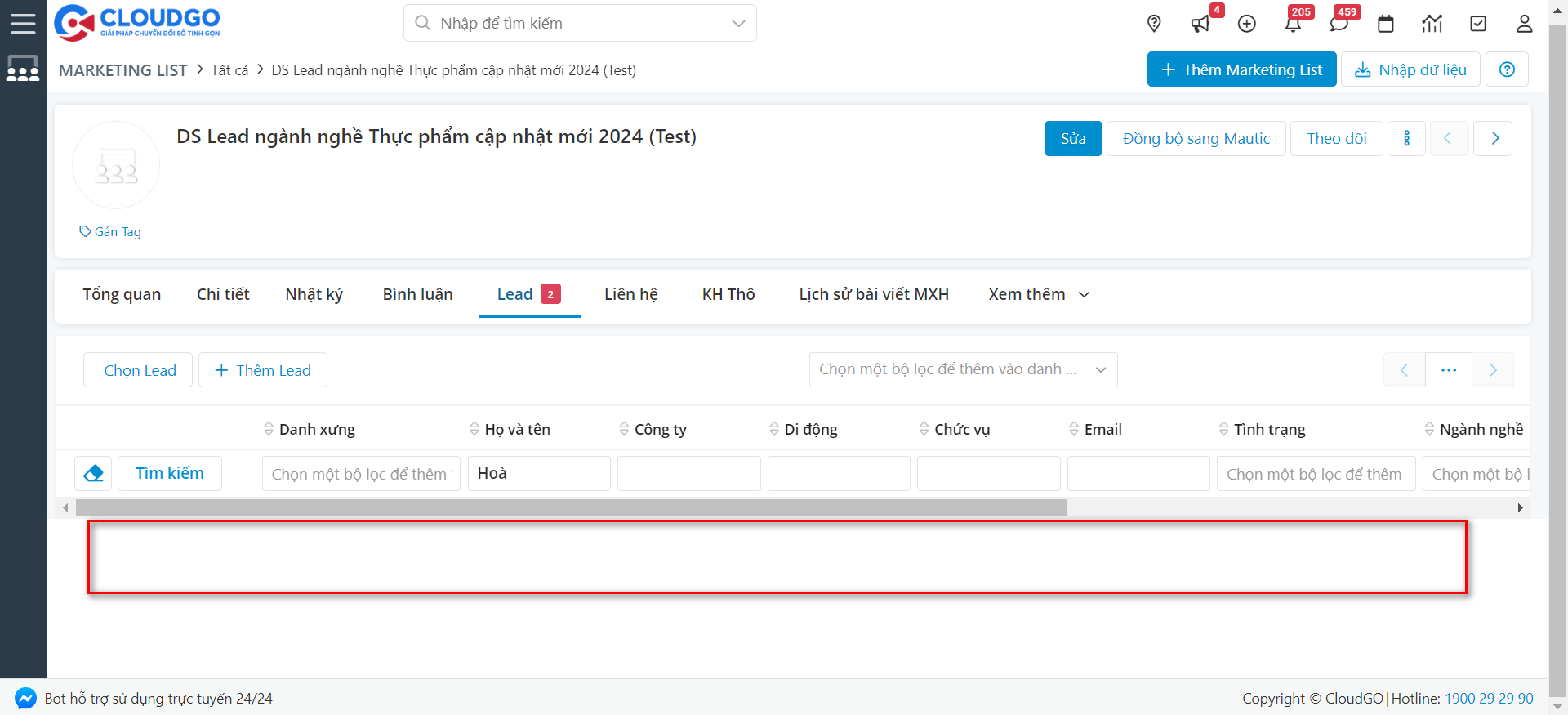Click the eraser clear-filter icon
This screenshot has width=1568, height=715.
coord(93,473)
